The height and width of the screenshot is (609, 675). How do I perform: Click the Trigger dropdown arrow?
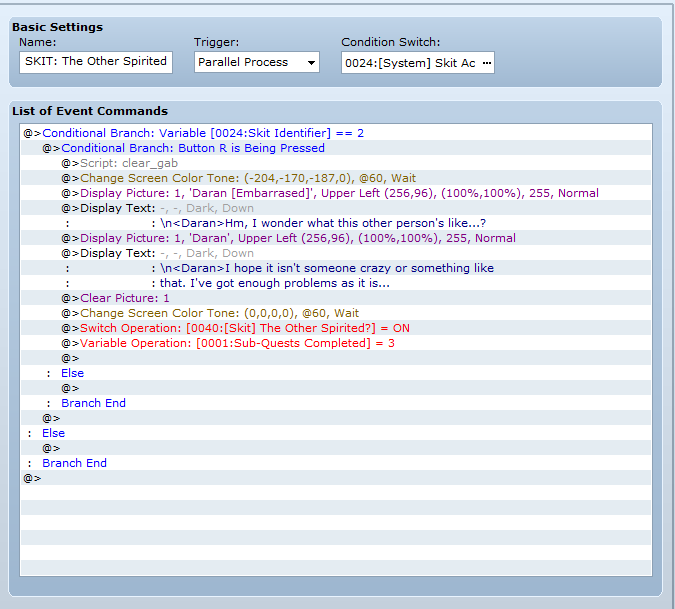tap(312, 63)
